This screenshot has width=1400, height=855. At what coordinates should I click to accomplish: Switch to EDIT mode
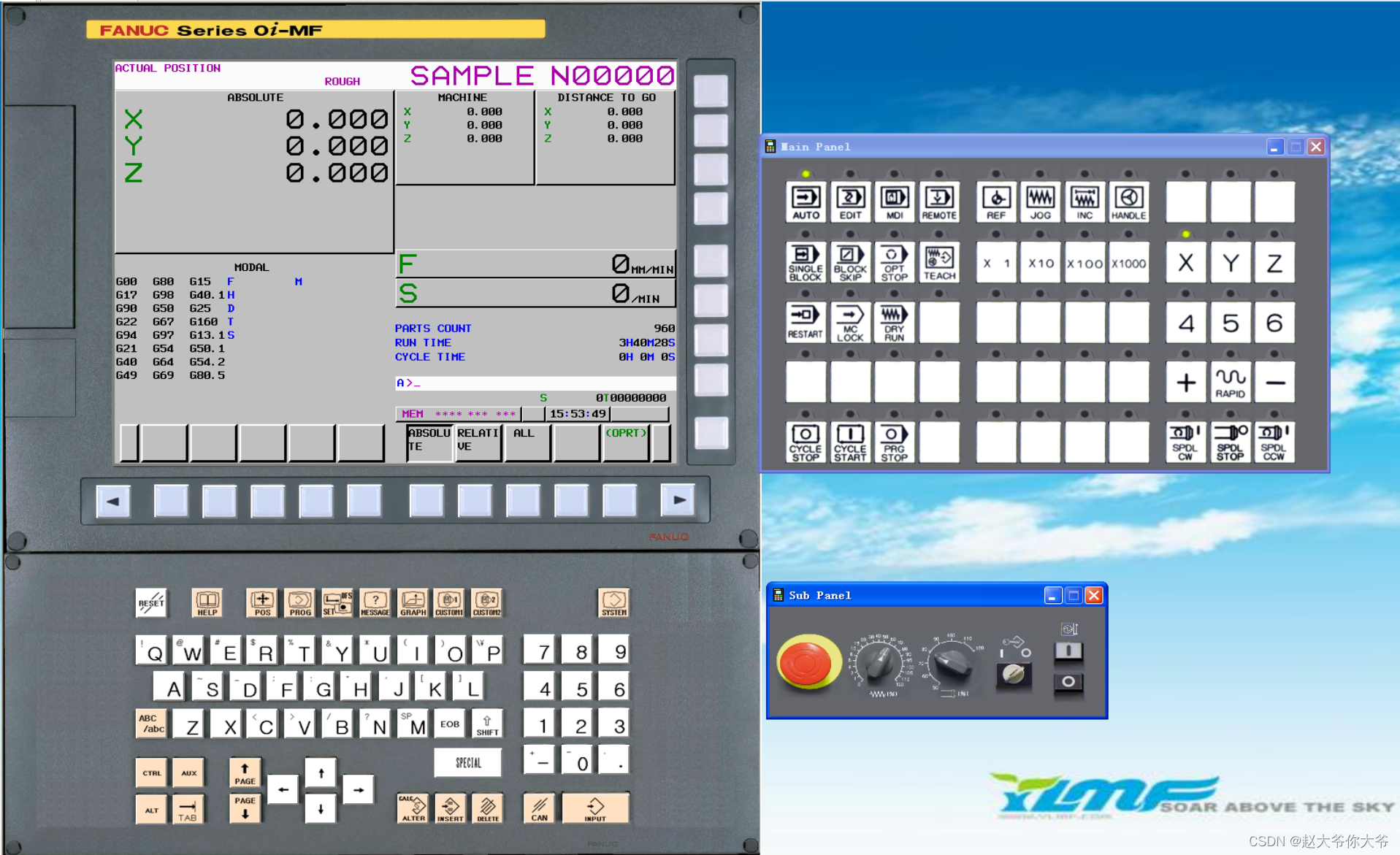(x=849, y=202)
